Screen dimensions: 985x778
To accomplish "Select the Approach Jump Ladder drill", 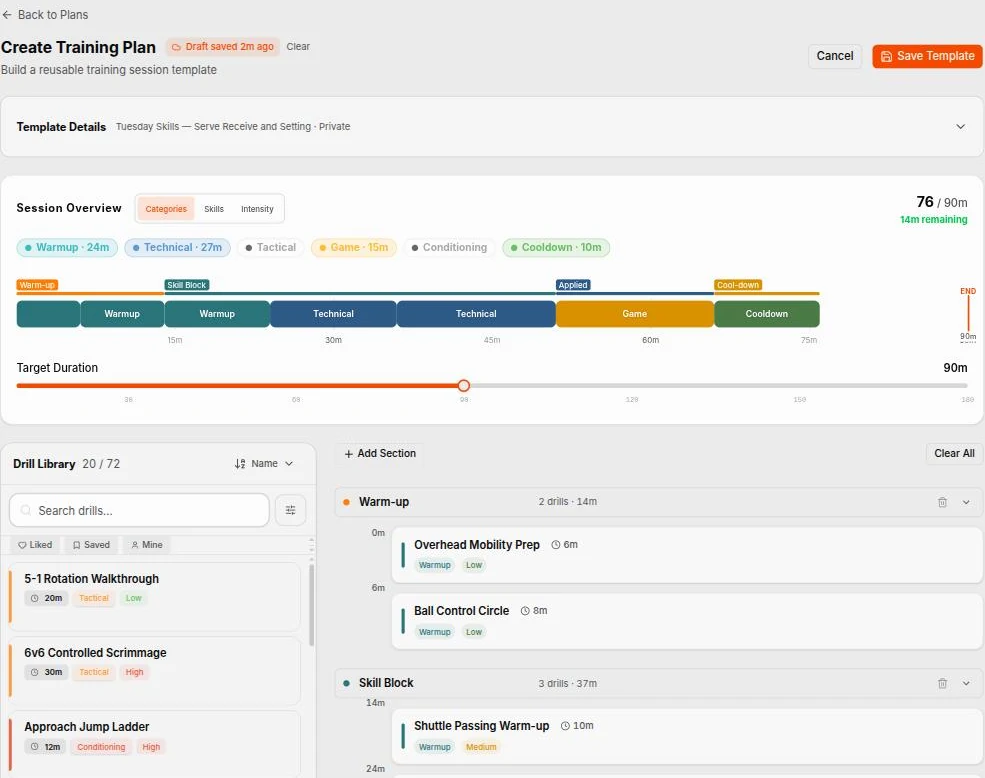I will click(155, 745).
